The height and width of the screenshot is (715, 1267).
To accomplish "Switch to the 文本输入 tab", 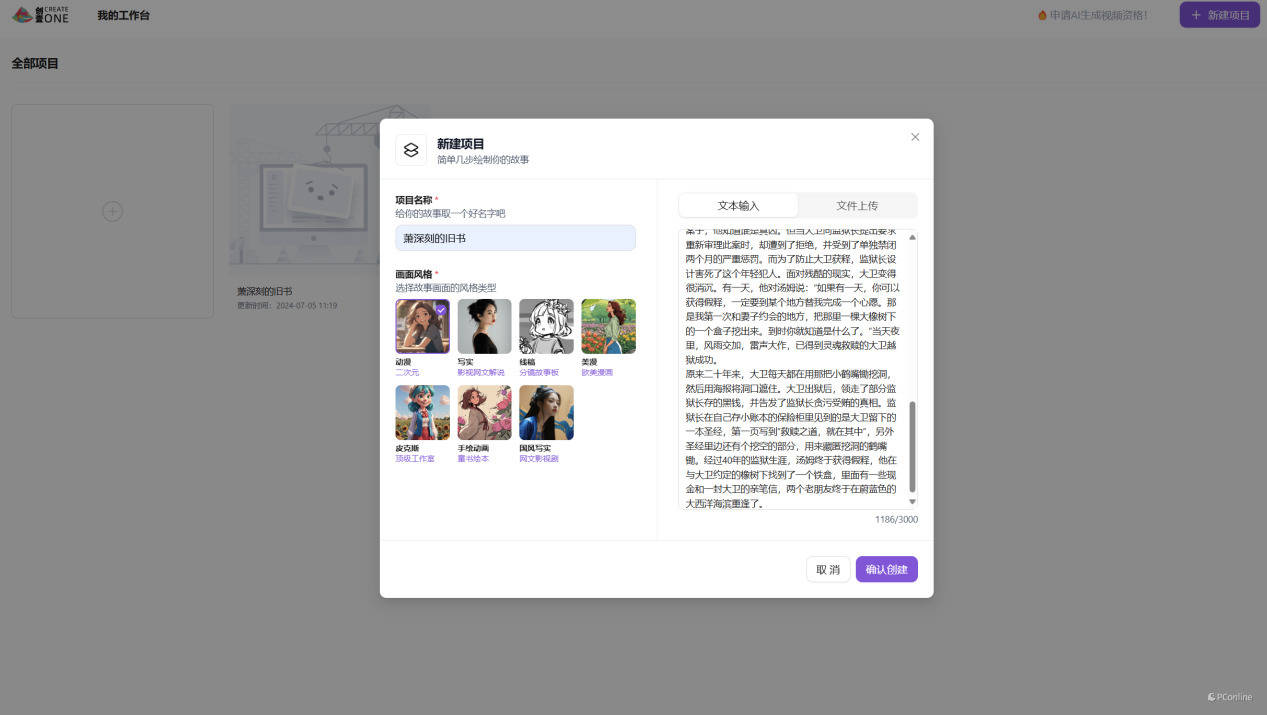I will (738, 205).
